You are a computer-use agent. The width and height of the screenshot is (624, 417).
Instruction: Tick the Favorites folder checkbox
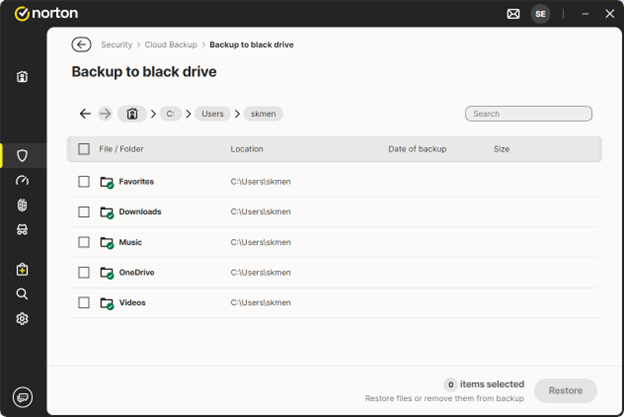coord(84,182)
